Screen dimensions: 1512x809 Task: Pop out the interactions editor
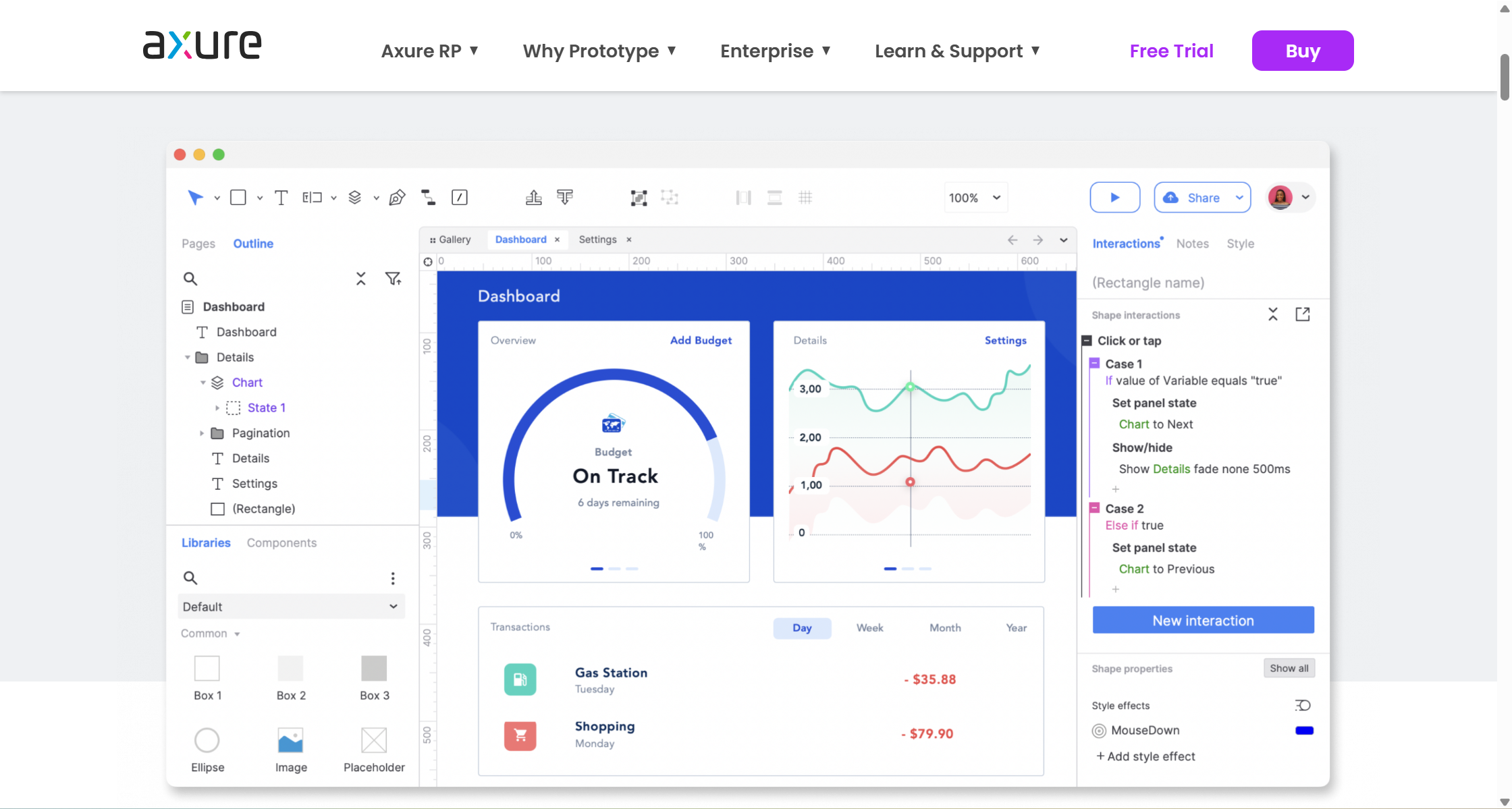tap(1303, 314)
